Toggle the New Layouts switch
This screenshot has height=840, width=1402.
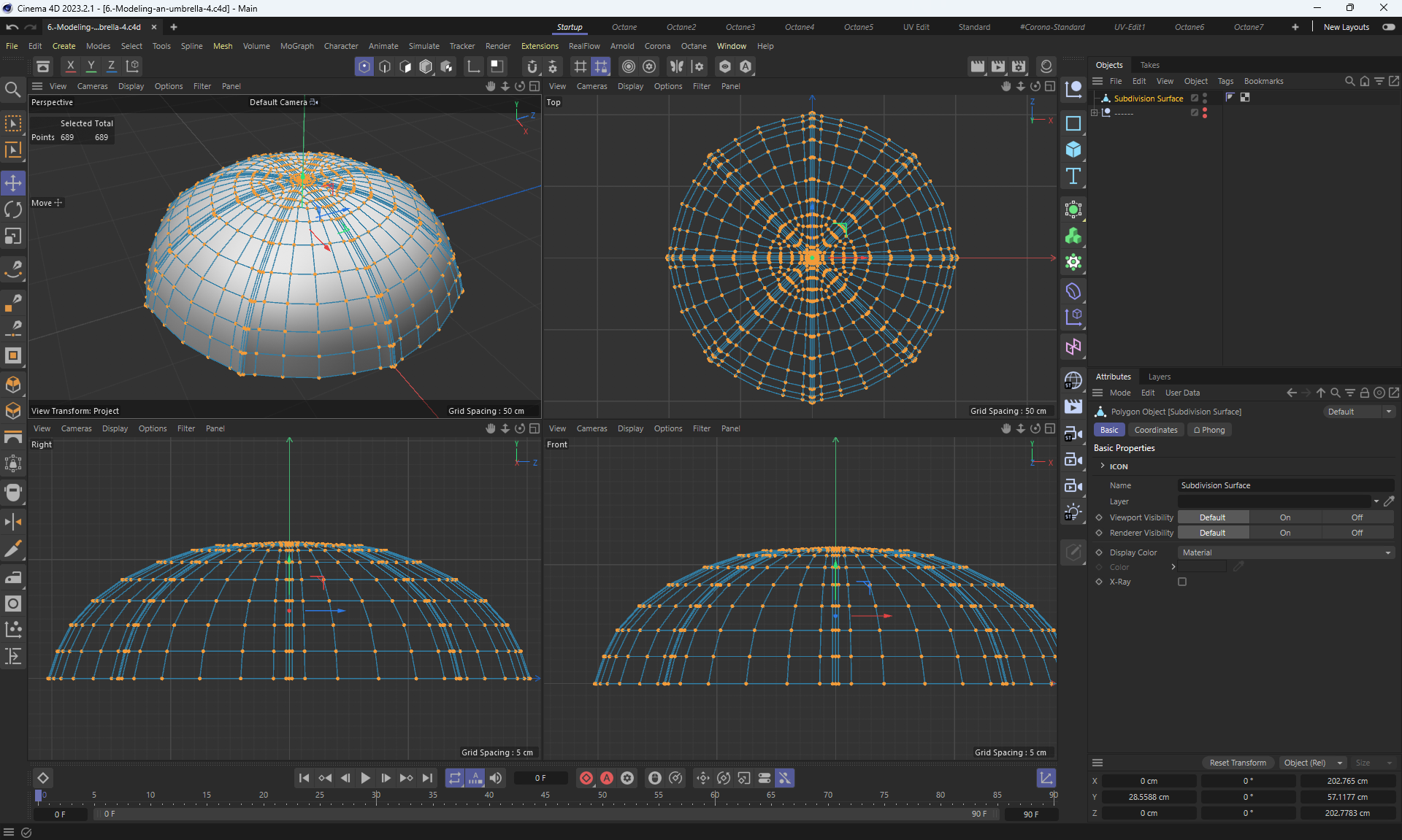point(1387,27)
